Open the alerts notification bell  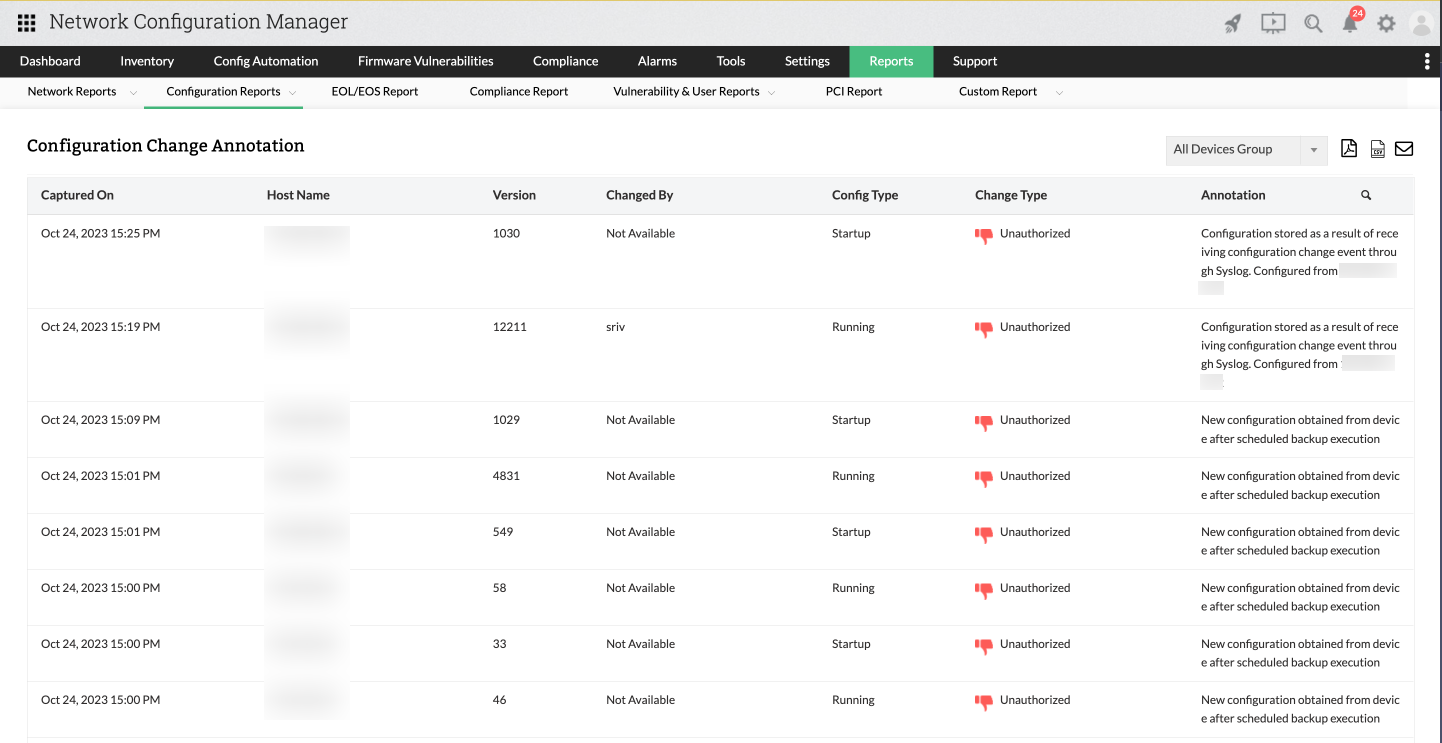pos(1350,23)
